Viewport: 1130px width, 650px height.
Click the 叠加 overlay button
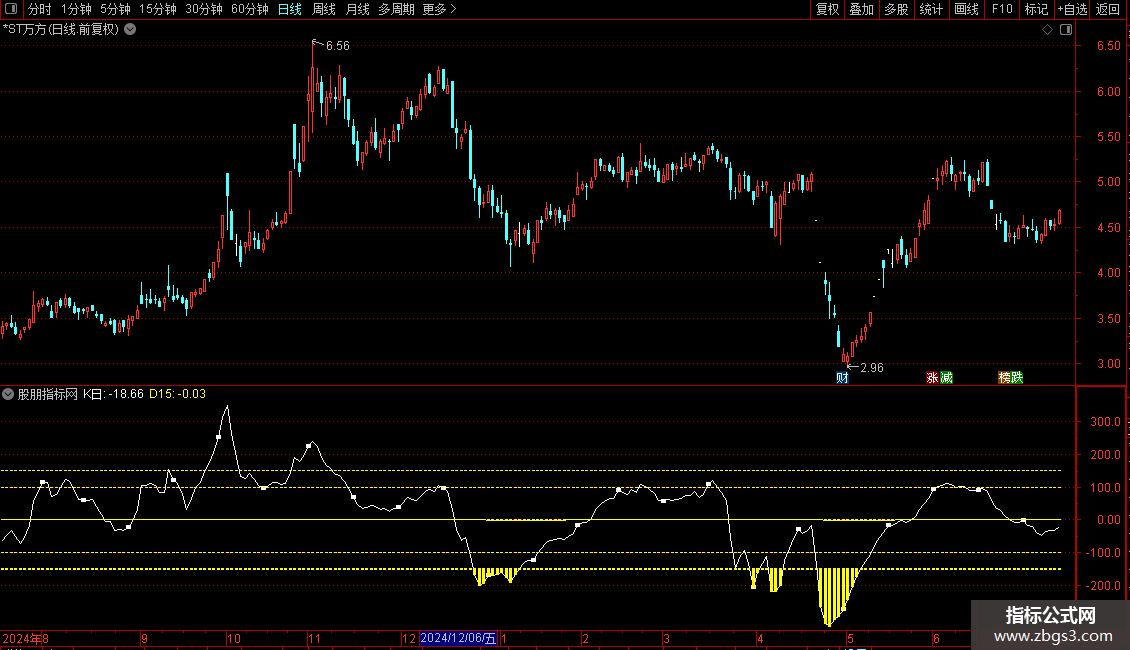pos(861,9)
